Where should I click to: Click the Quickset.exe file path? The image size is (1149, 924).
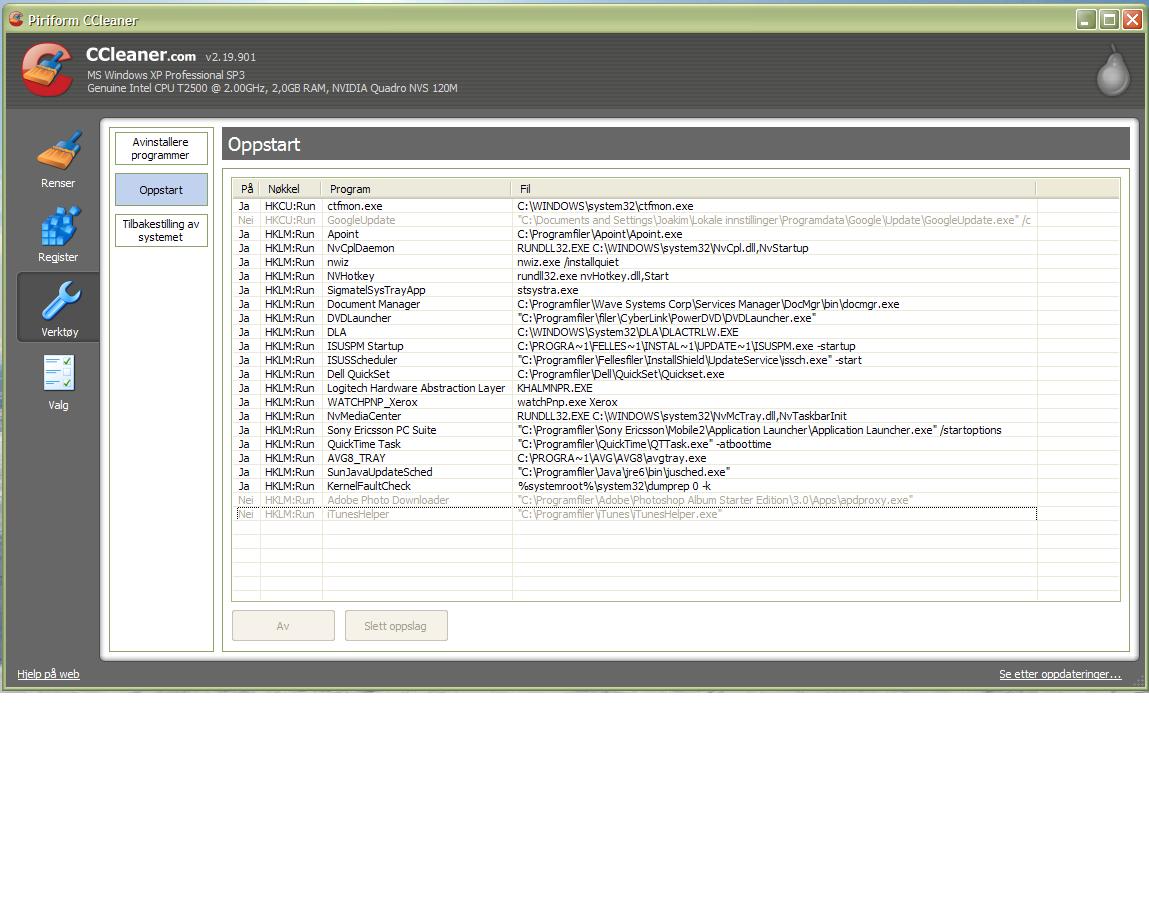[x=621, y=374]
